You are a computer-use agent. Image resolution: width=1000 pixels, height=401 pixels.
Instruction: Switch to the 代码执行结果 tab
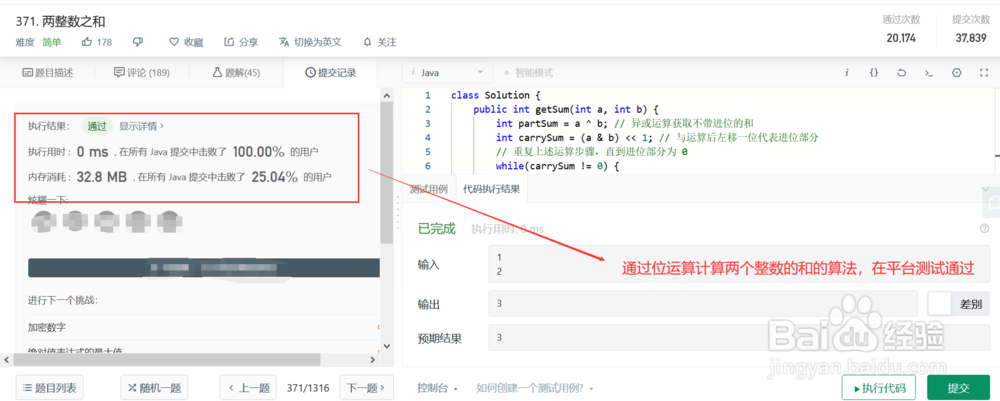click(x=490, y=189)
